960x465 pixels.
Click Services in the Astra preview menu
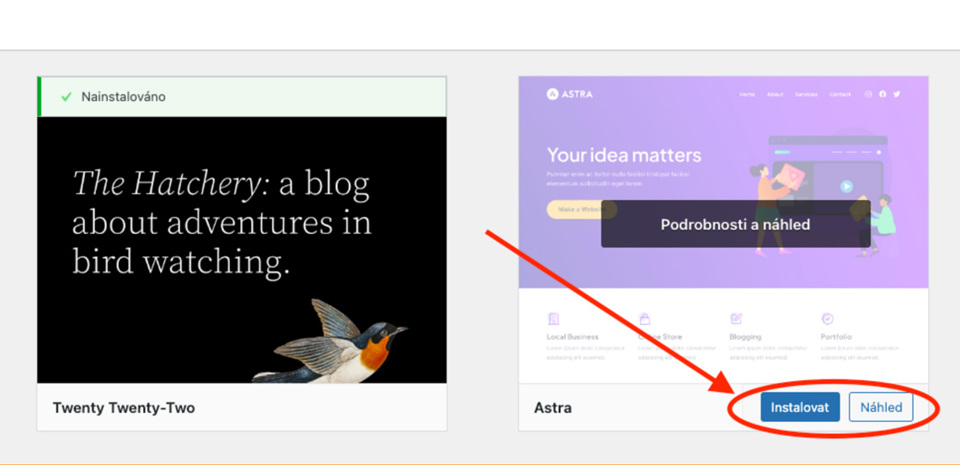806,94
